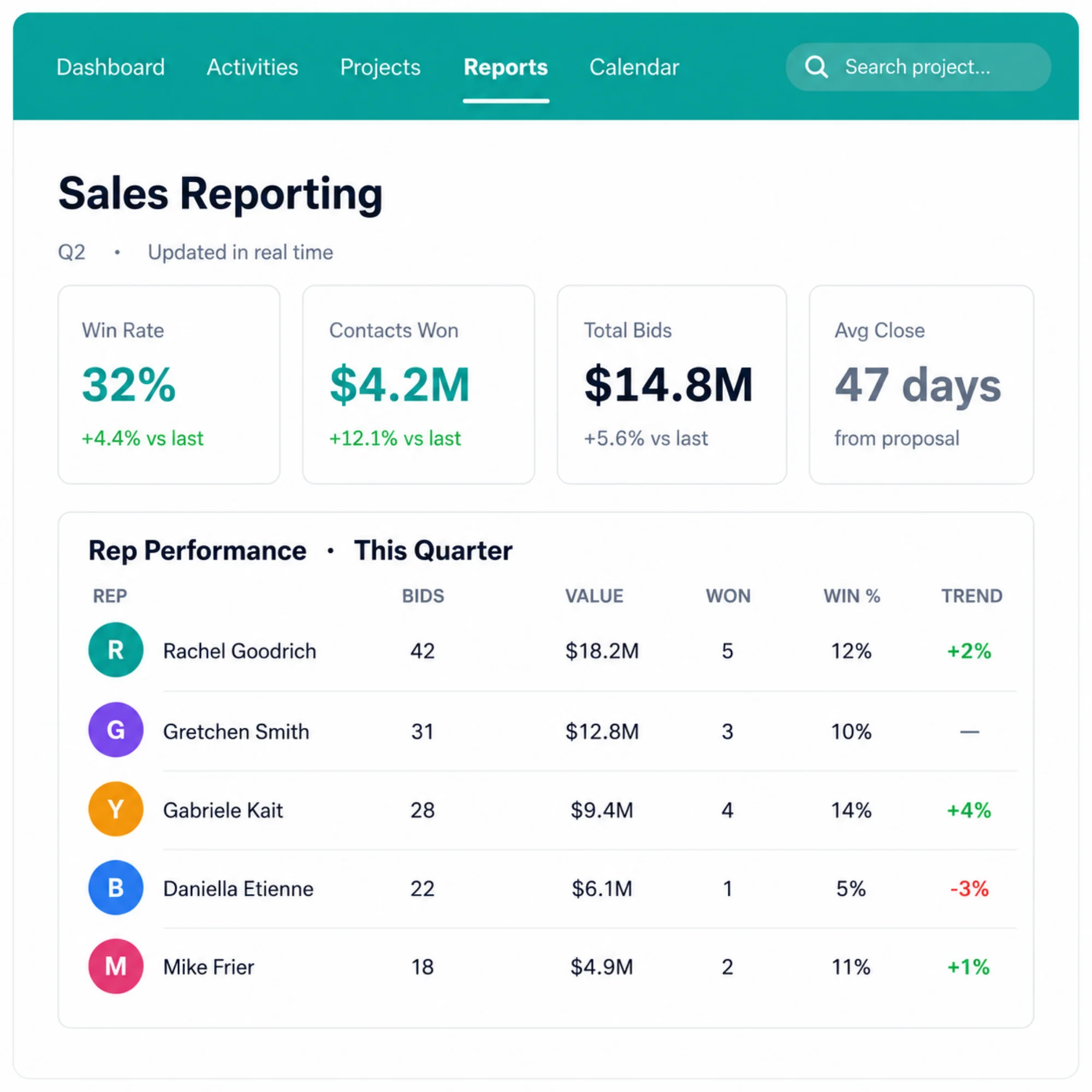Click '+5.6% vs last' under Total Bids
1092x1092 pixels.
(645, 438)
